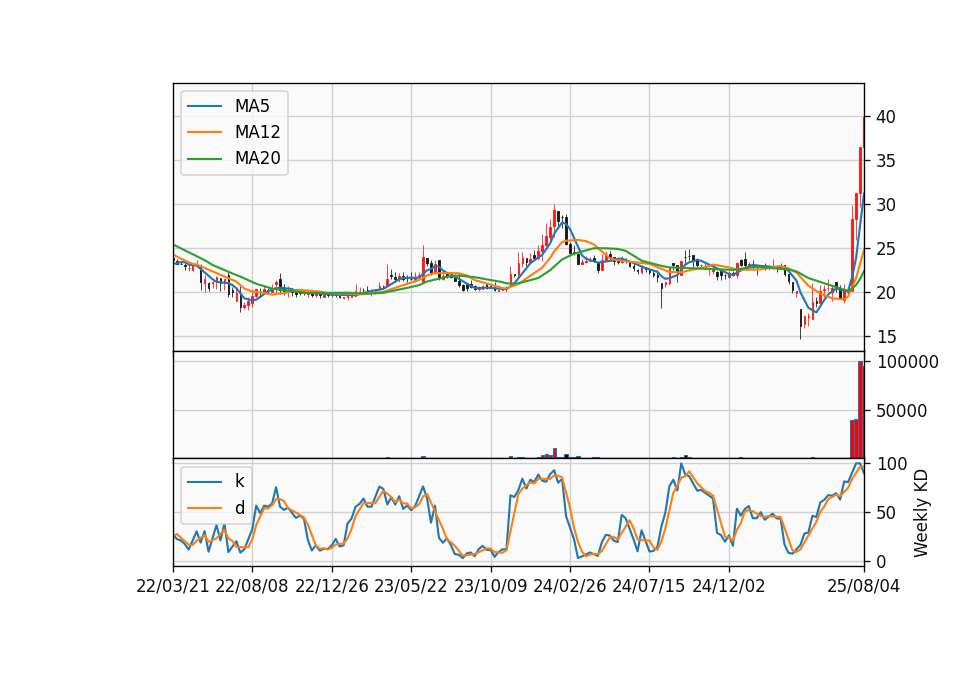Click the KD axis label 50
Viewport: 960px width, 690px height.
[x=886, y=513]
